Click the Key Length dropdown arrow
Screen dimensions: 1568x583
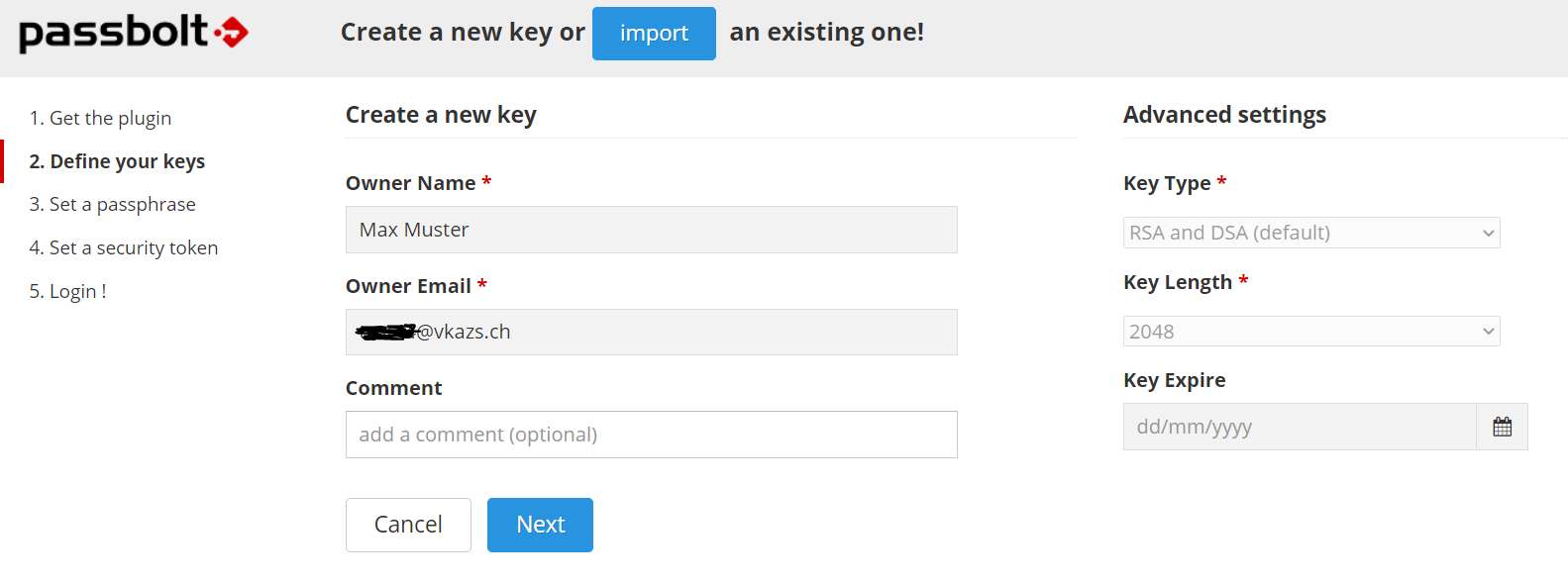[x=1488, y=332]
